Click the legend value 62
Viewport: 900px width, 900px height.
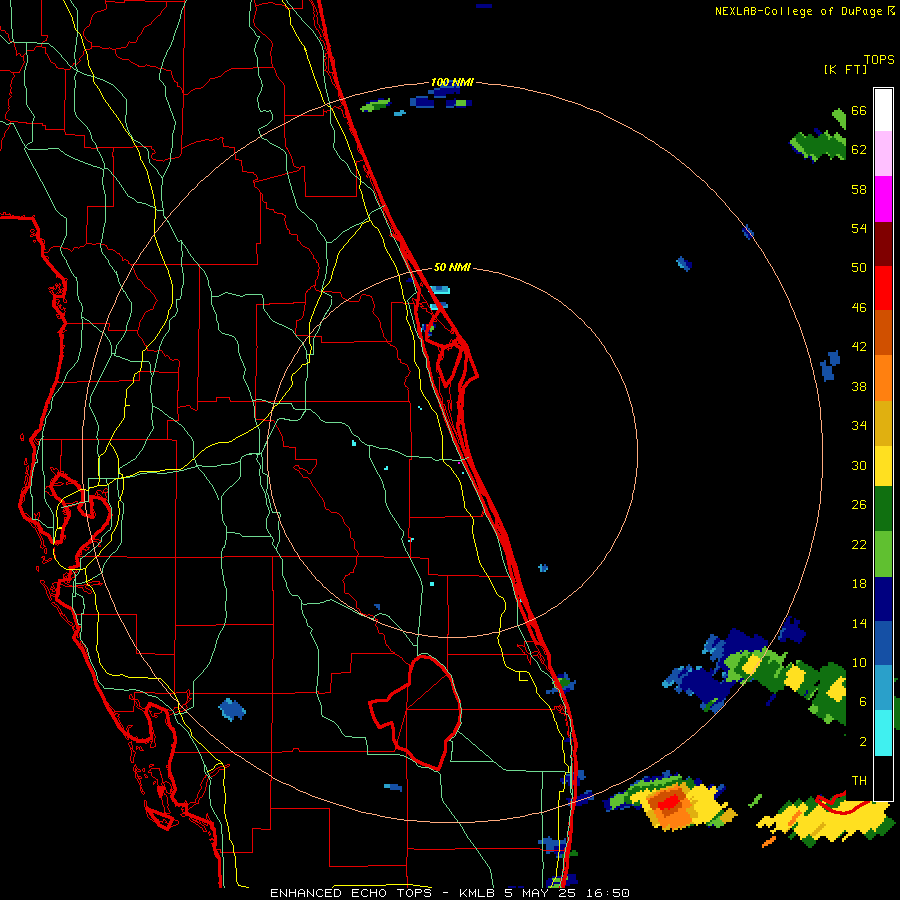(859, 150)
